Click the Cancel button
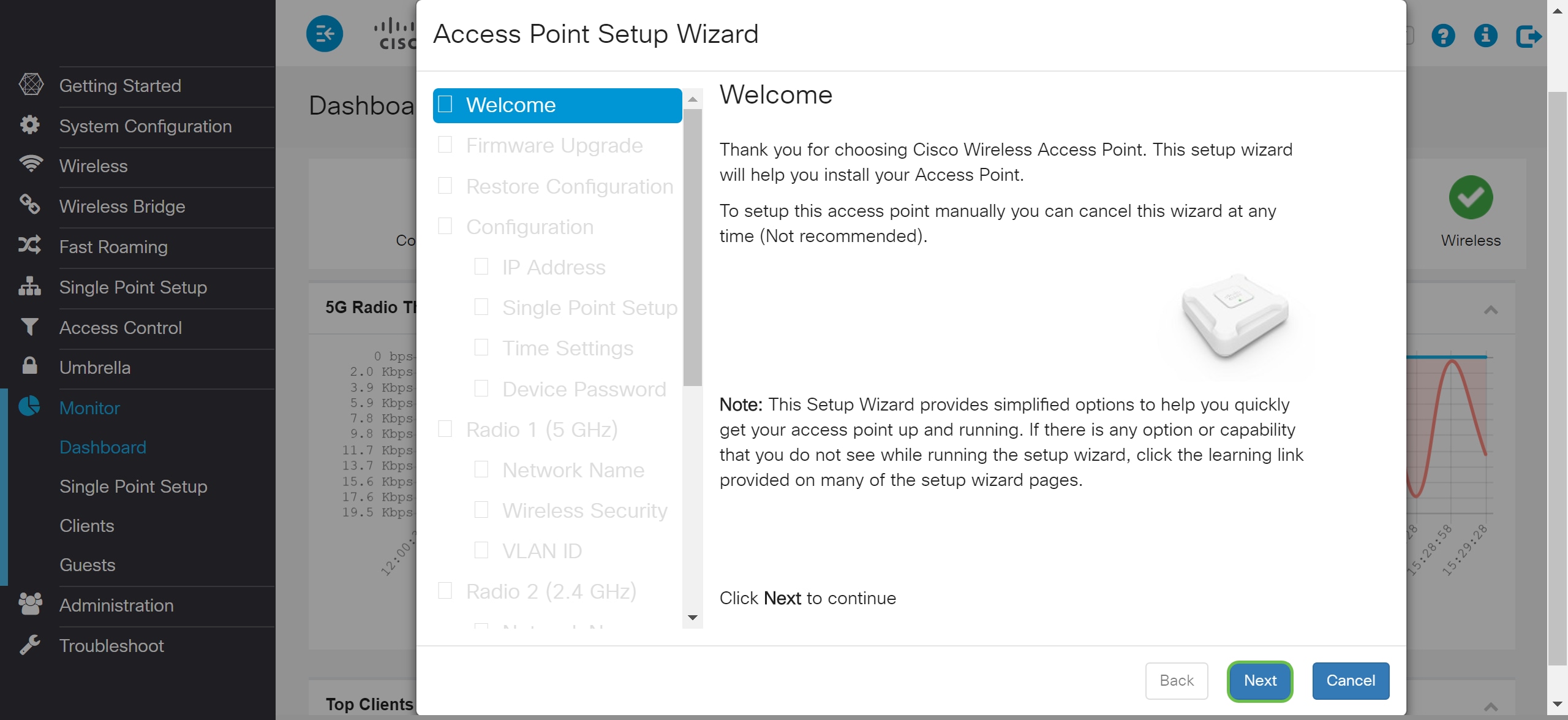Image resolution: width=1568 pixels, height=720 pixels. [x=1351, y=681]
